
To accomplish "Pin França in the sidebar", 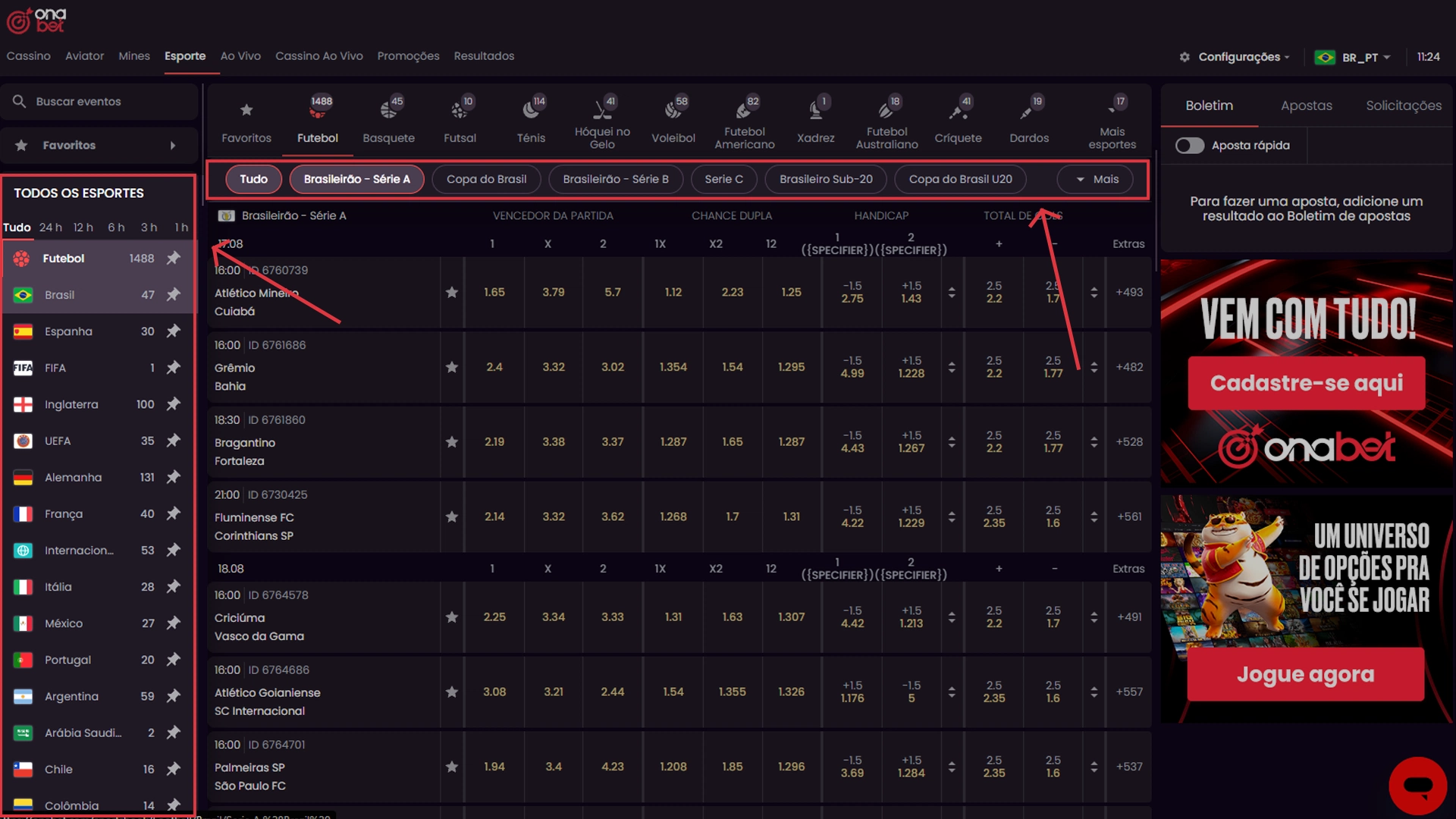I will click(x=174, y=513).
